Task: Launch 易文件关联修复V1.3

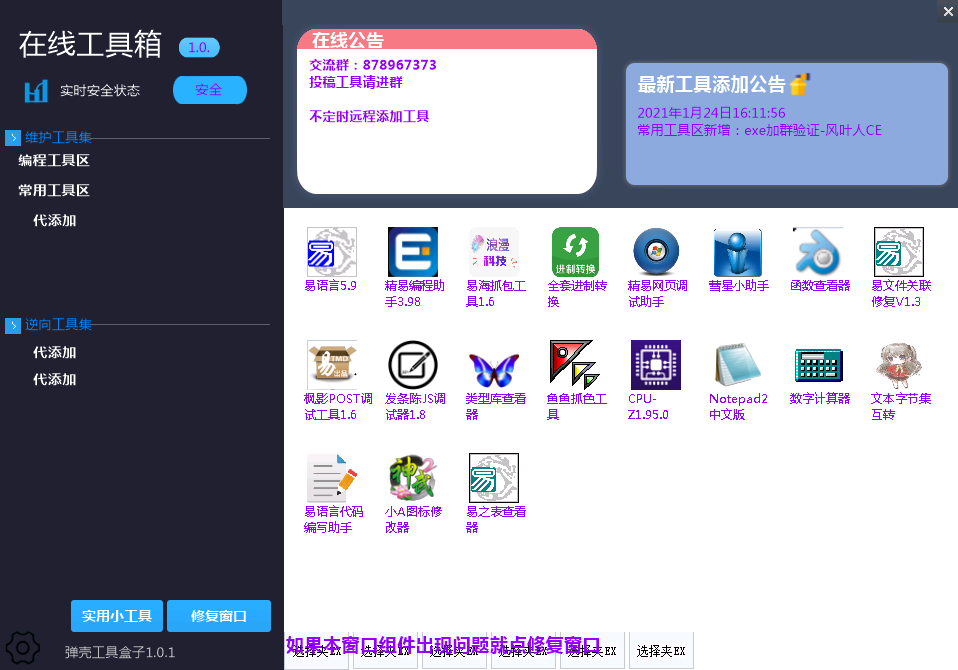Action: tap(899, 252)
